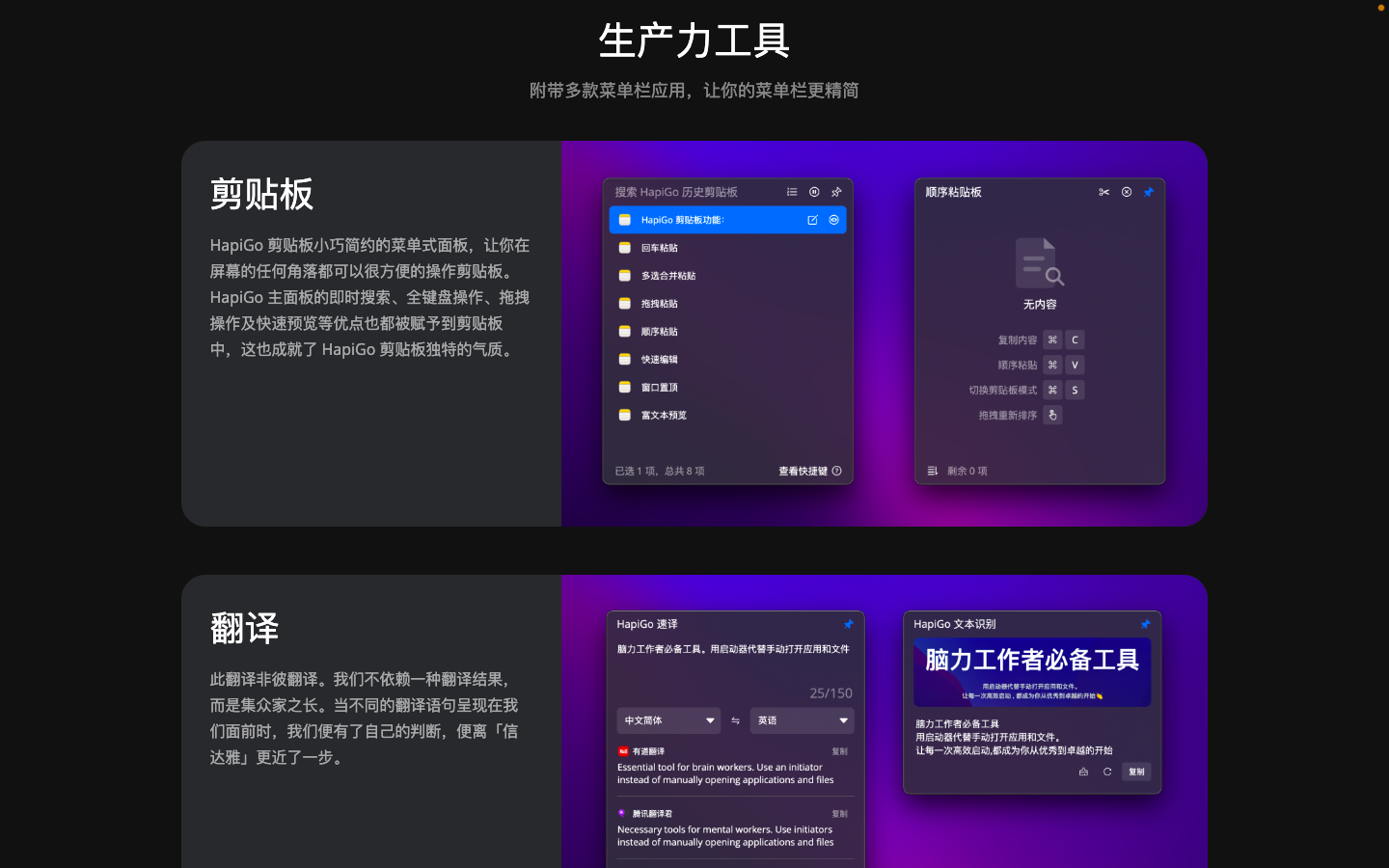The height and width of the screenshot is (868, 1389).
Task: Click the S key cap next to 切换剪贴板模式
Action: click(1075, 390)
